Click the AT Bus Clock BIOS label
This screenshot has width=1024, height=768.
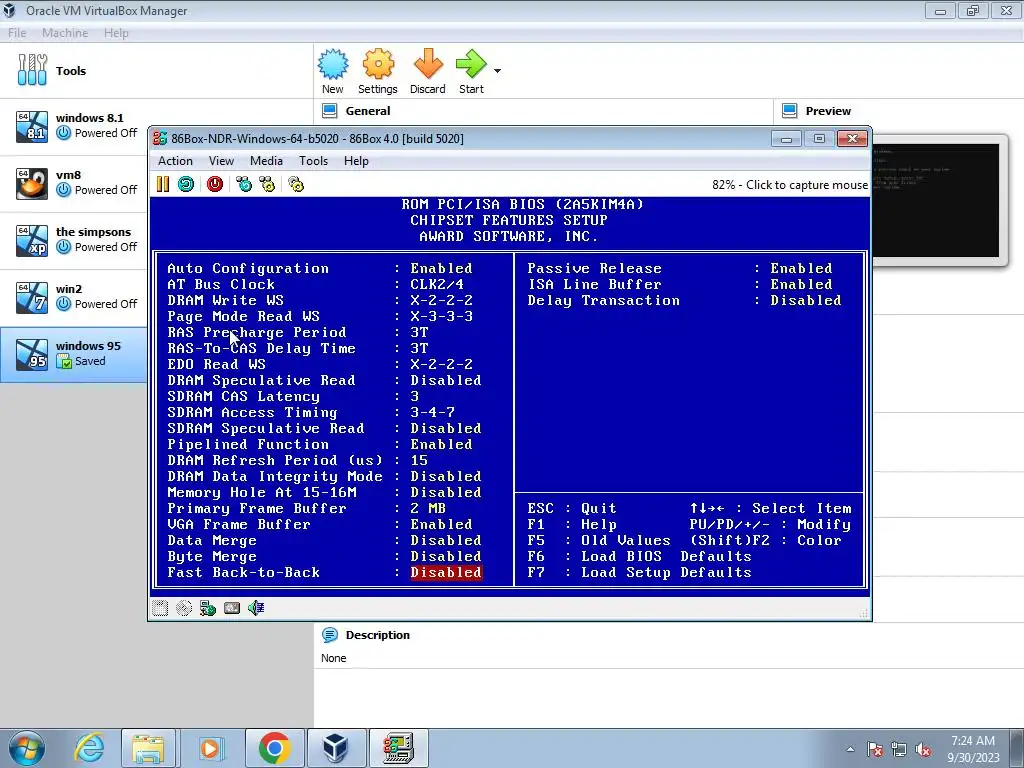[221, 284]
